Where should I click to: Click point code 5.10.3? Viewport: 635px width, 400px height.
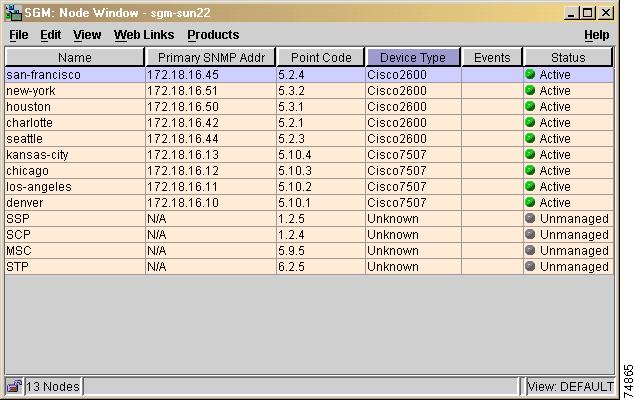pos(295,171)
